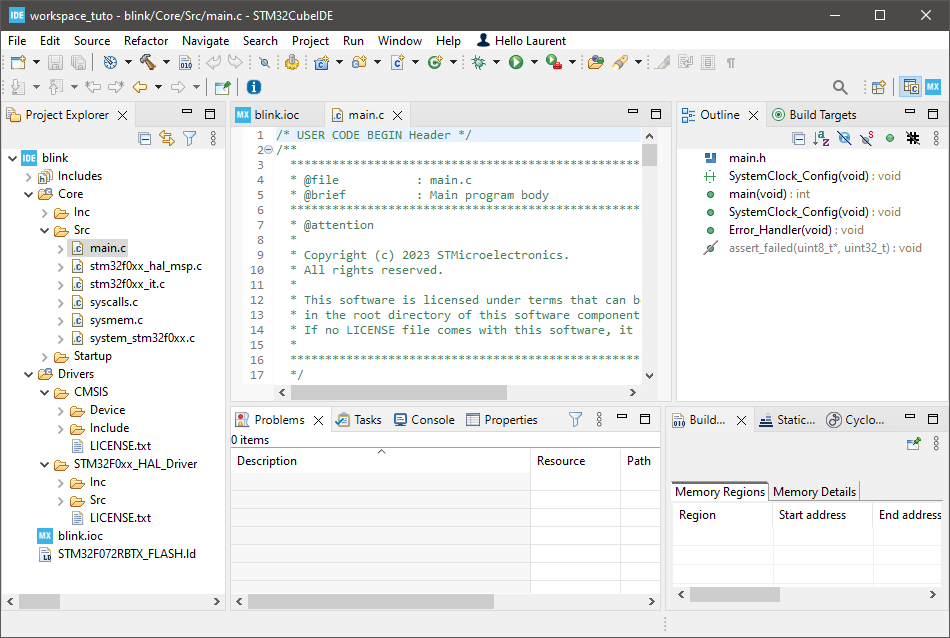
Task: Click the Save All toolbar icon
Action: (x=78, y=62)
